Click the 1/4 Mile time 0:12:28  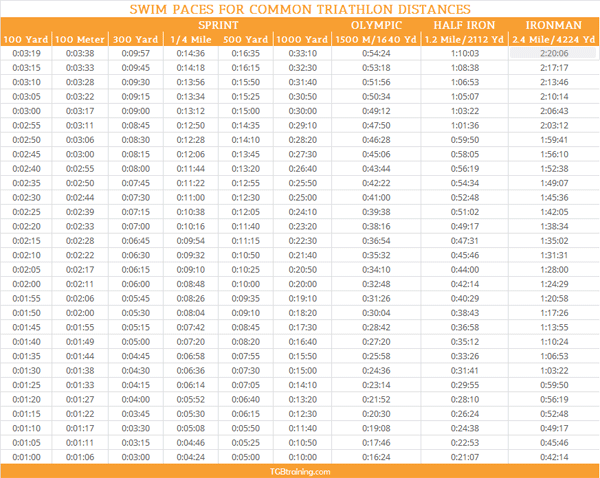[x=191, y=140]
